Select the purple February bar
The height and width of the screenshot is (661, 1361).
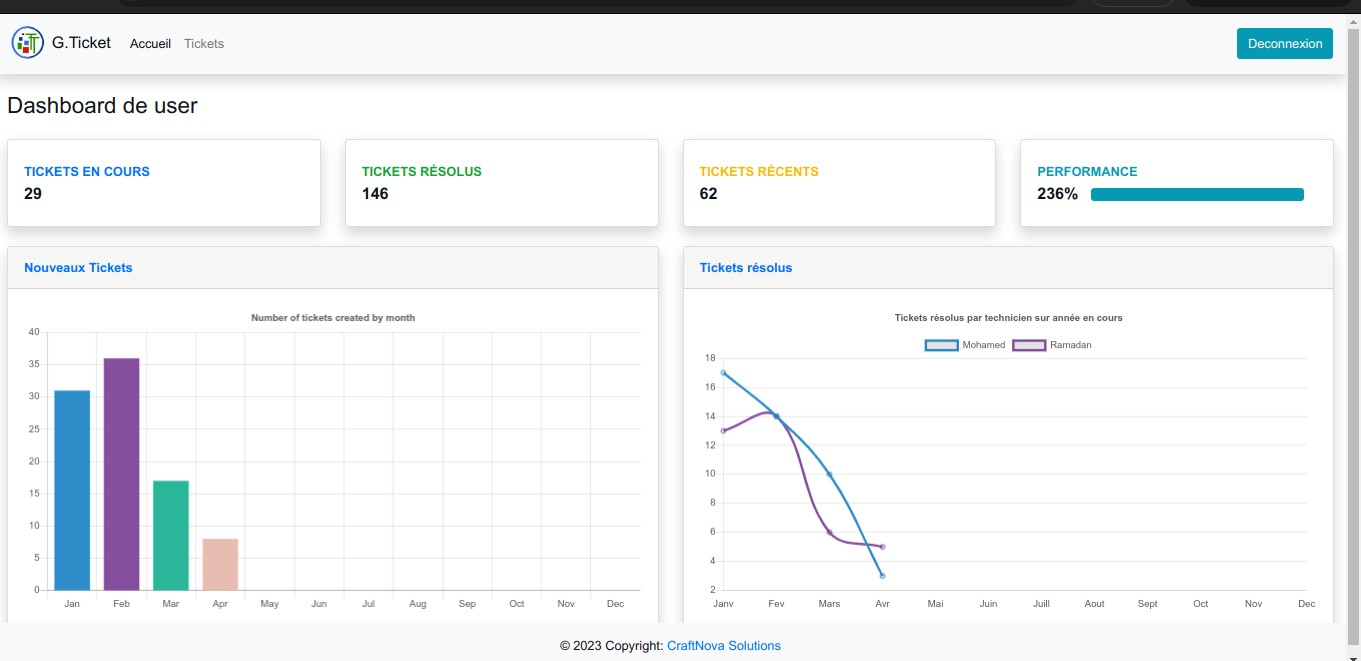click(x=121, y=474)
